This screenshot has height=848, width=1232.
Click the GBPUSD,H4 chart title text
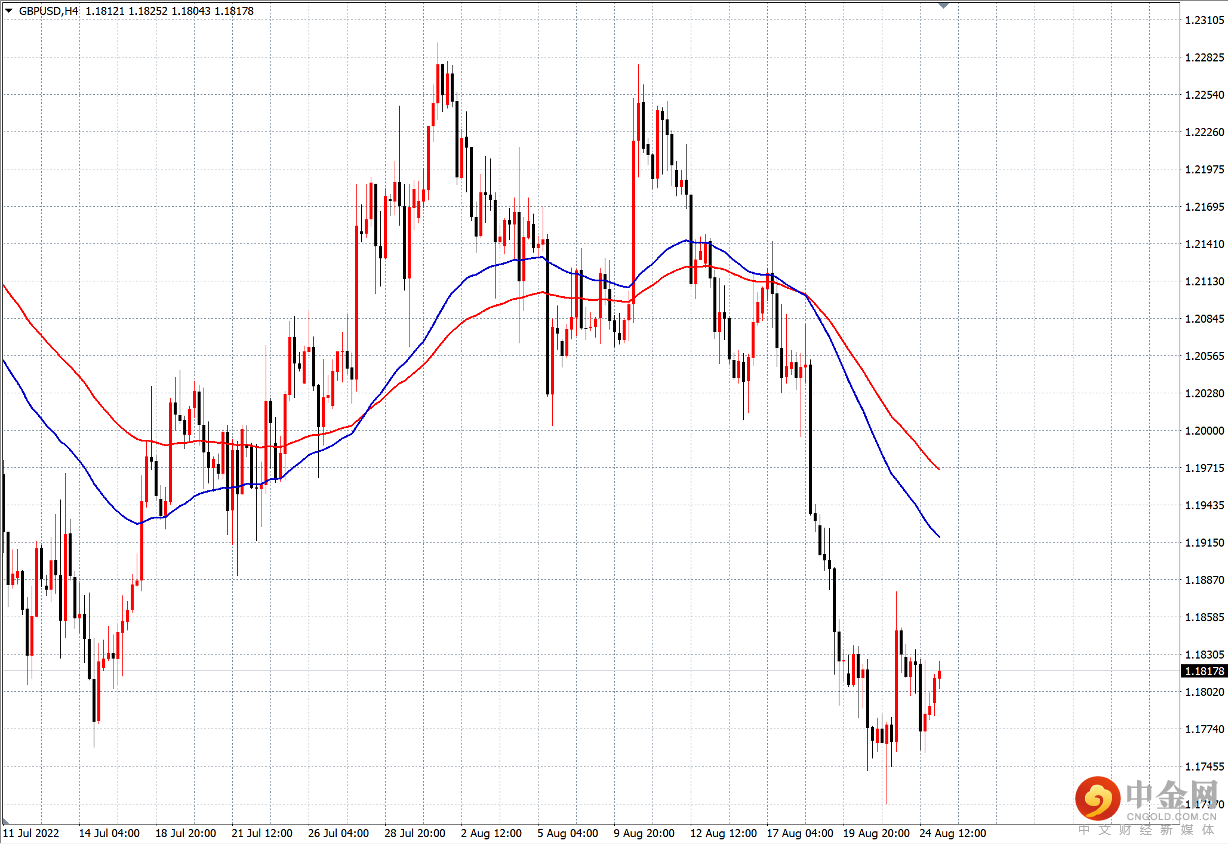coord(48,11)
